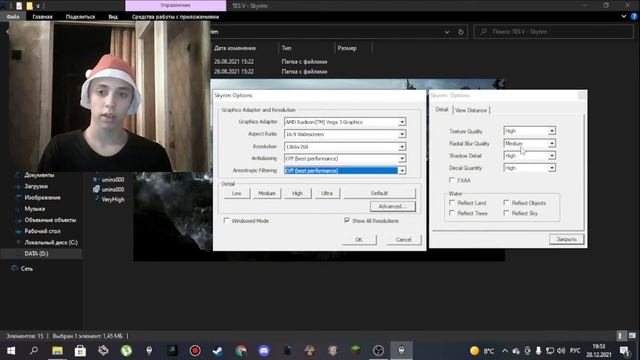Apply the Ultra detail preset
The height and width of the screenshot is (360, 640).
(327, 193)
